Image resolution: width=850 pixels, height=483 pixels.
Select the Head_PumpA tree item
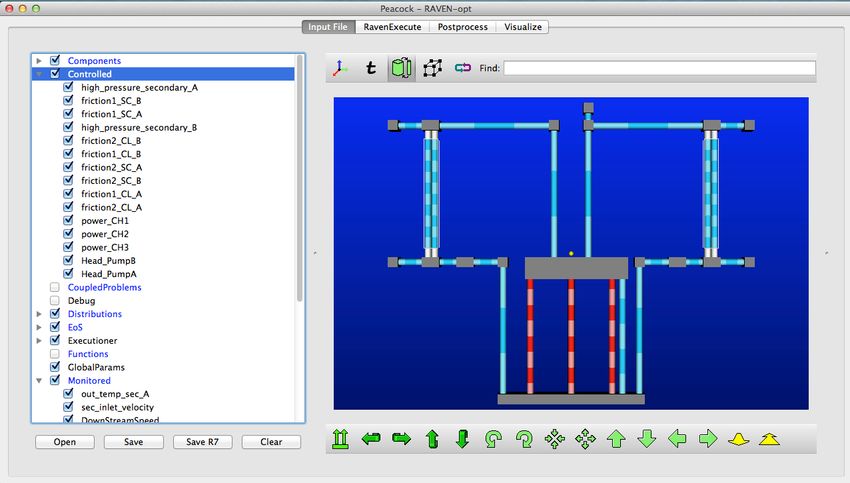(x=109, y=274)
